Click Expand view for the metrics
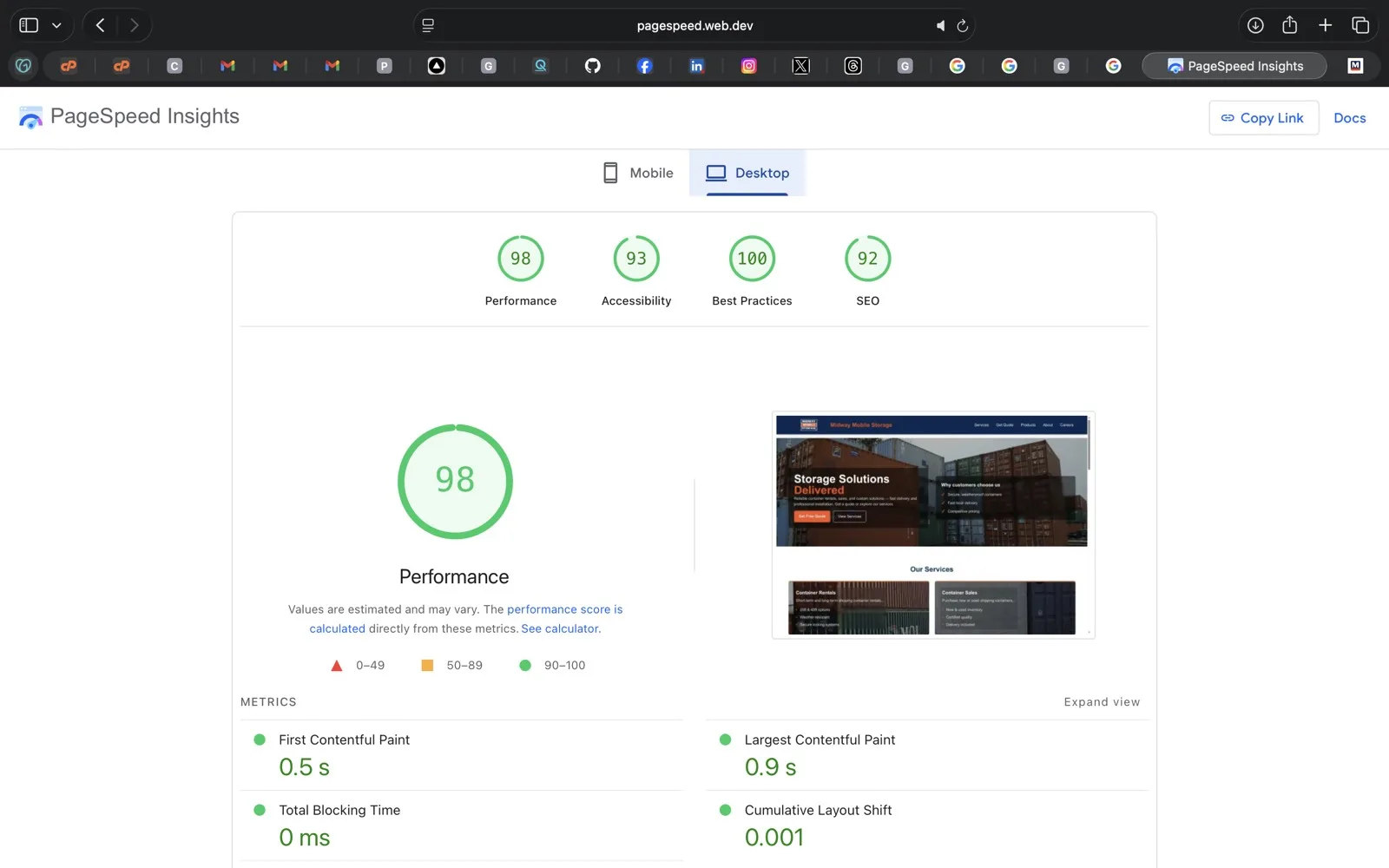 [x=1102, y=701]
